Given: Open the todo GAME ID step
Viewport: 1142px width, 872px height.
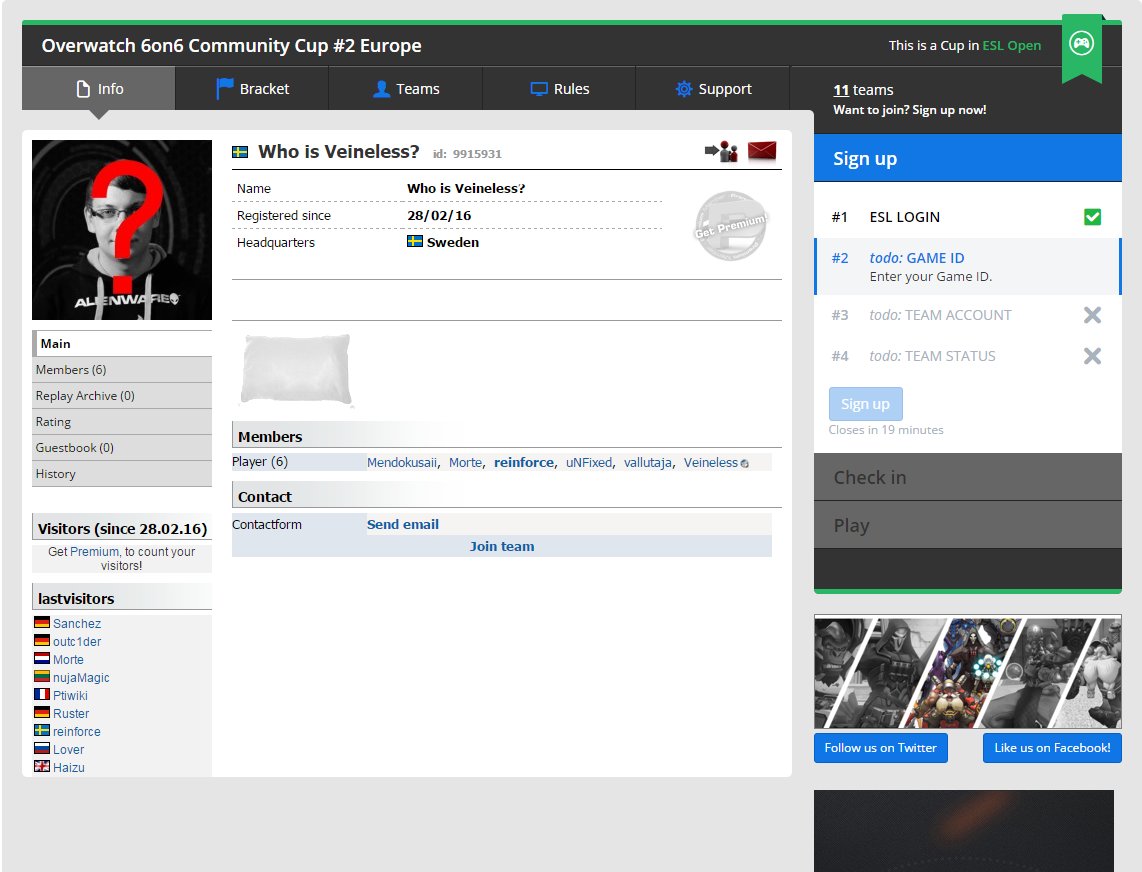Looking at the screenshot, I should (x=967, y=267).
